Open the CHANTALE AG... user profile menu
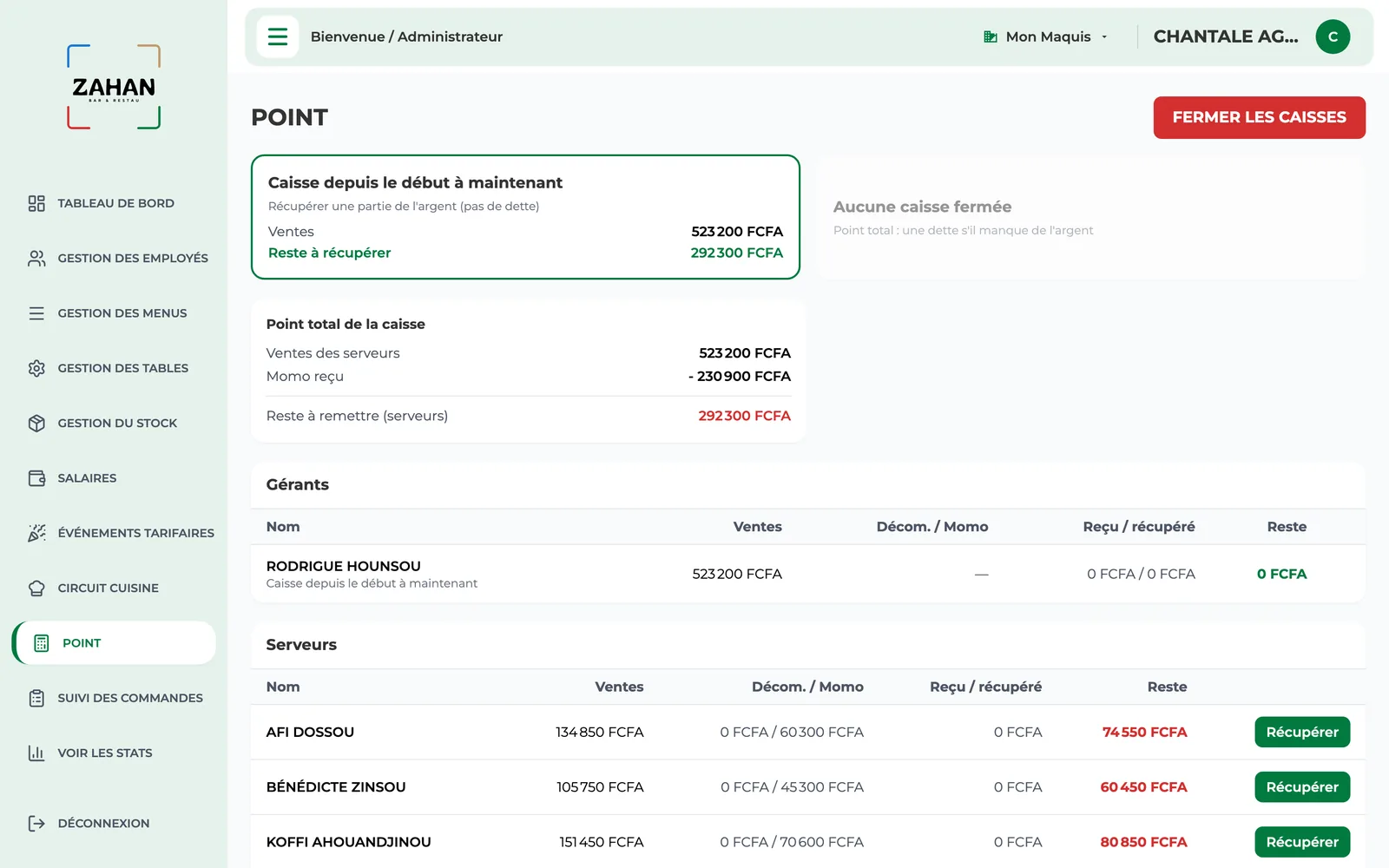The height and width of the screenshot is (868, 1389). click(x=1226, y=36)
